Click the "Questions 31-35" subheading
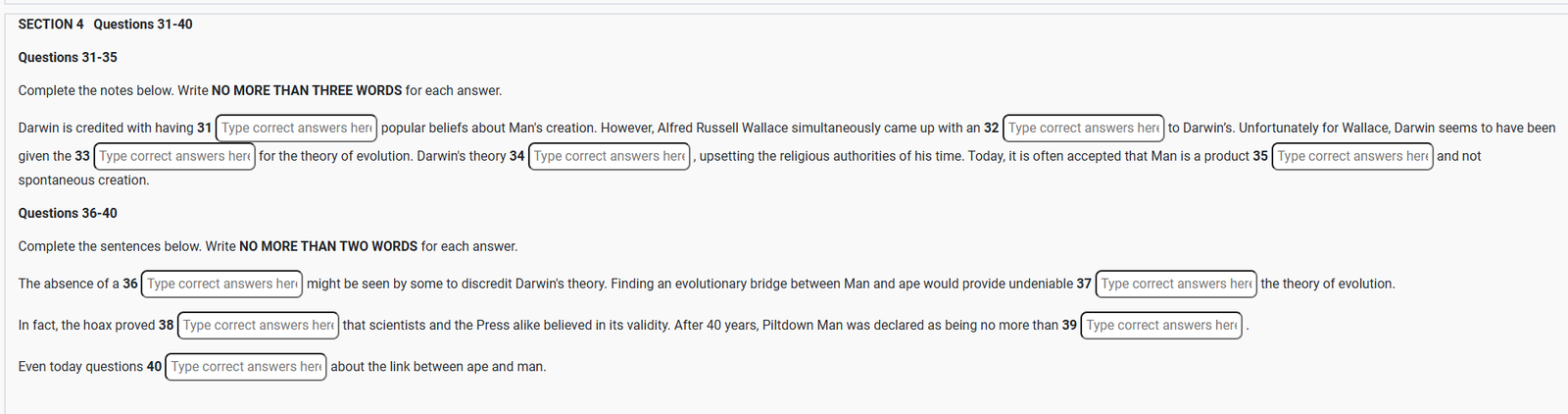Image resolution: width=1568 pixels, height=414 pixels. tap(68, 58)
